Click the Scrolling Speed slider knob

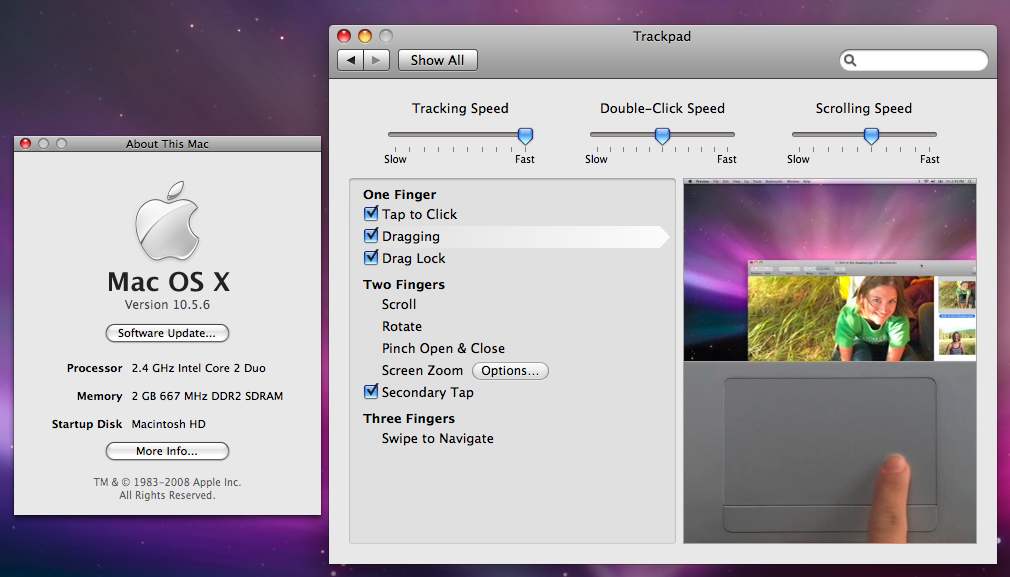click(x=872, y=136)
